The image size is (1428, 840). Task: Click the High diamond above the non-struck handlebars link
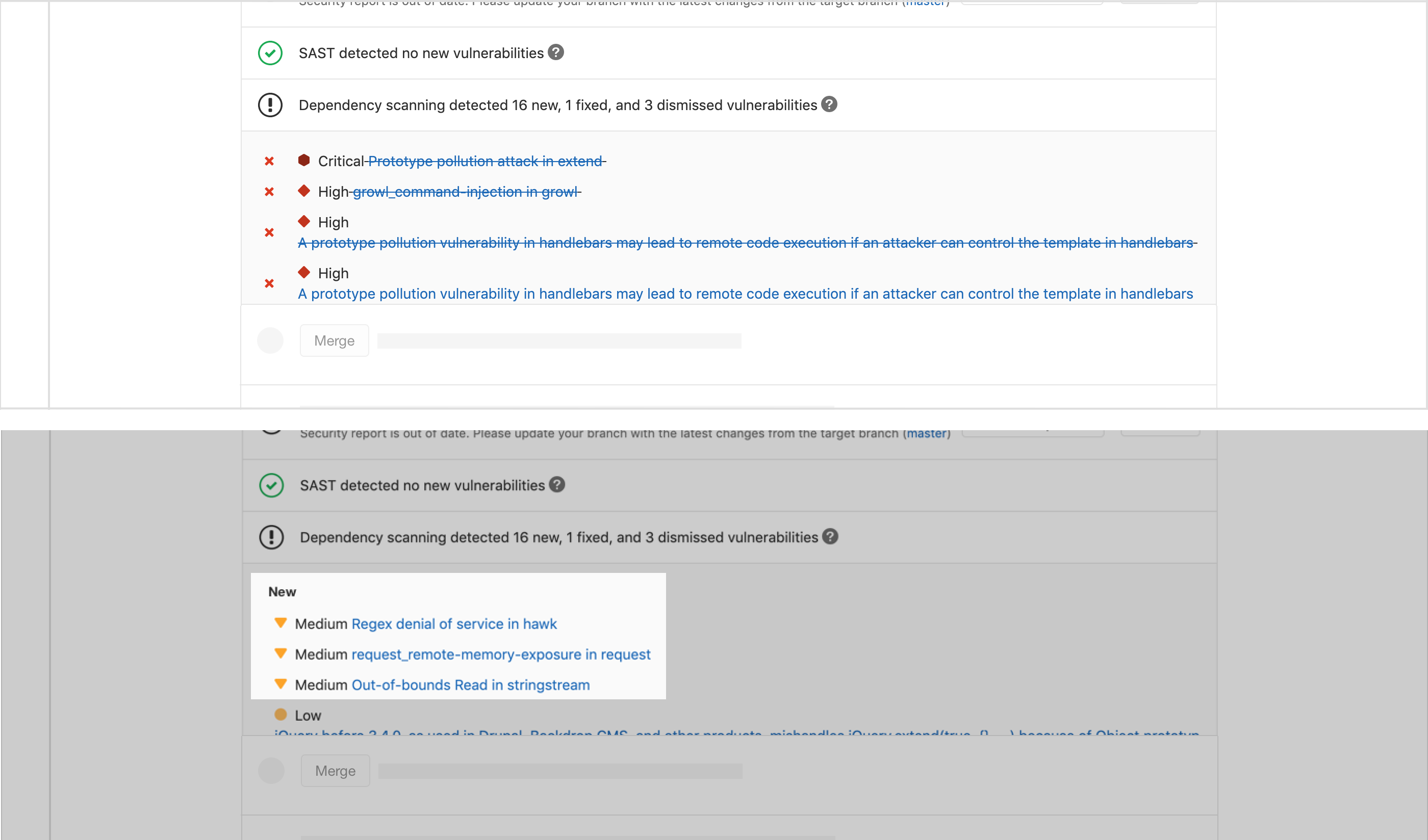pyautogui.click(x=304, y=273)
